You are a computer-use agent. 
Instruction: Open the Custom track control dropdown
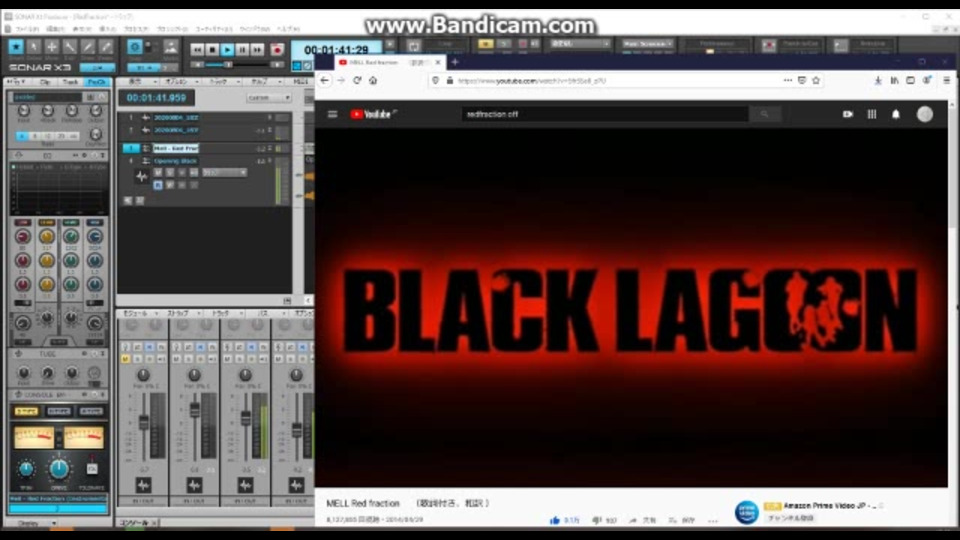pos(269,98)
